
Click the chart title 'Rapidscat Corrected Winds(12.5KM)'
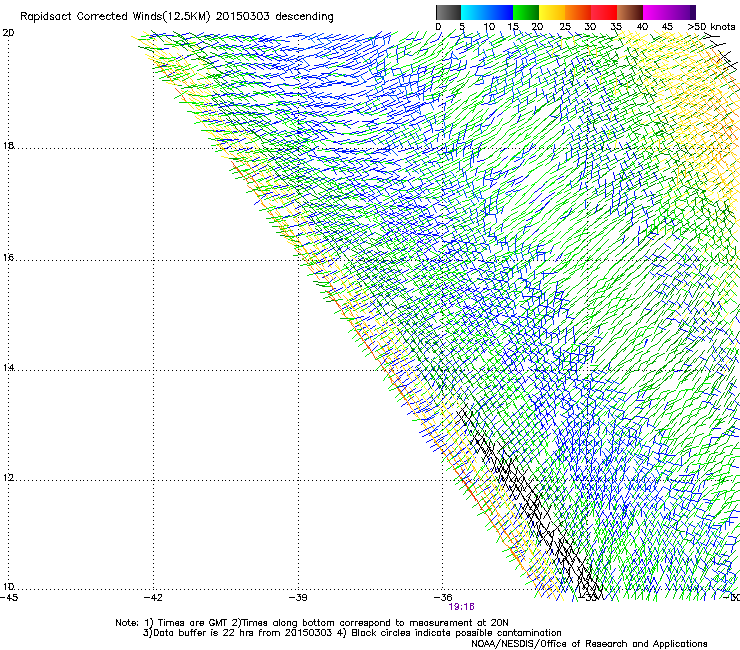click(115, 17)
